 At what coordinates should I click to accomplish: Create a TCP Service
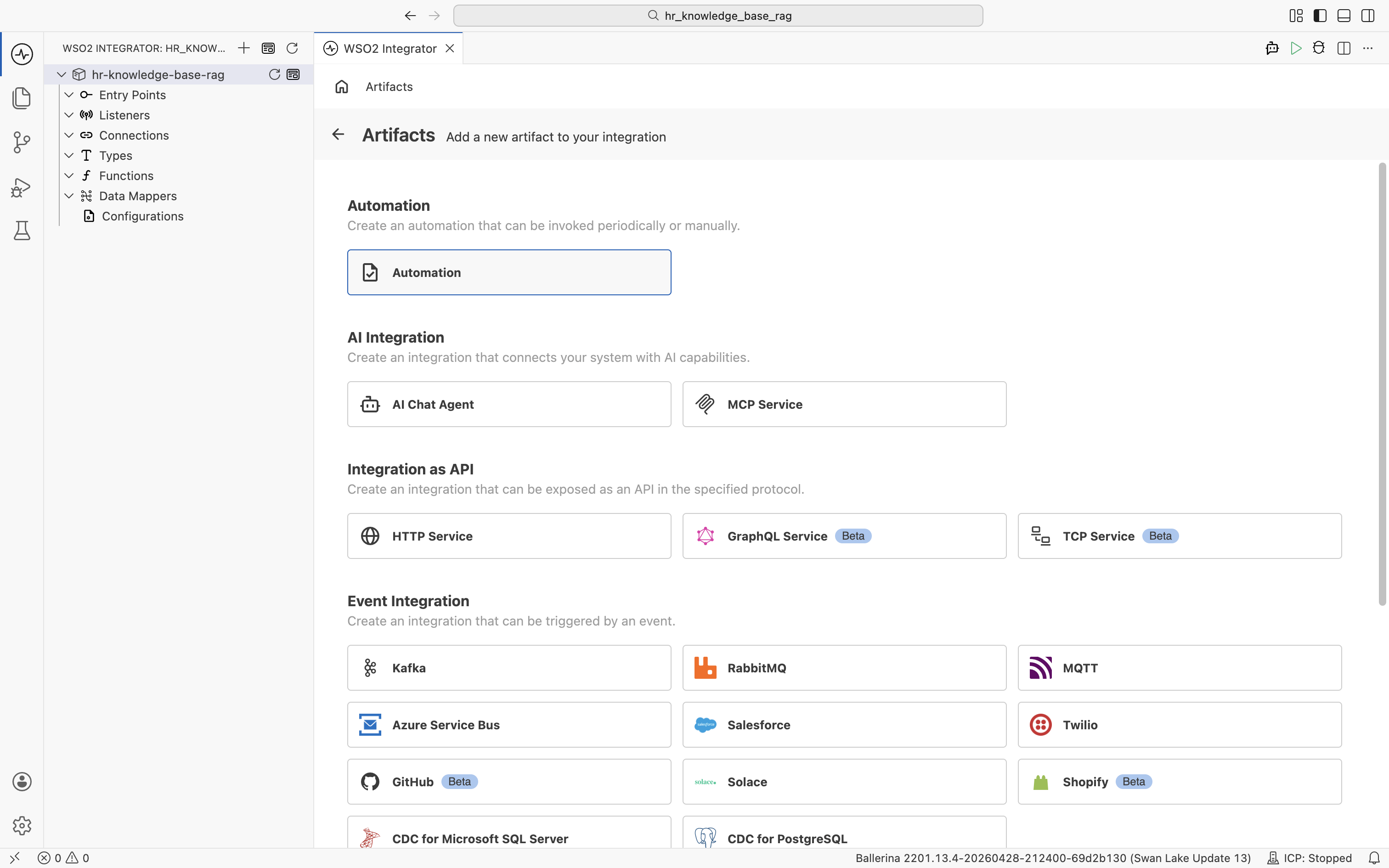pyautogui.click(x=1180, y=535)
